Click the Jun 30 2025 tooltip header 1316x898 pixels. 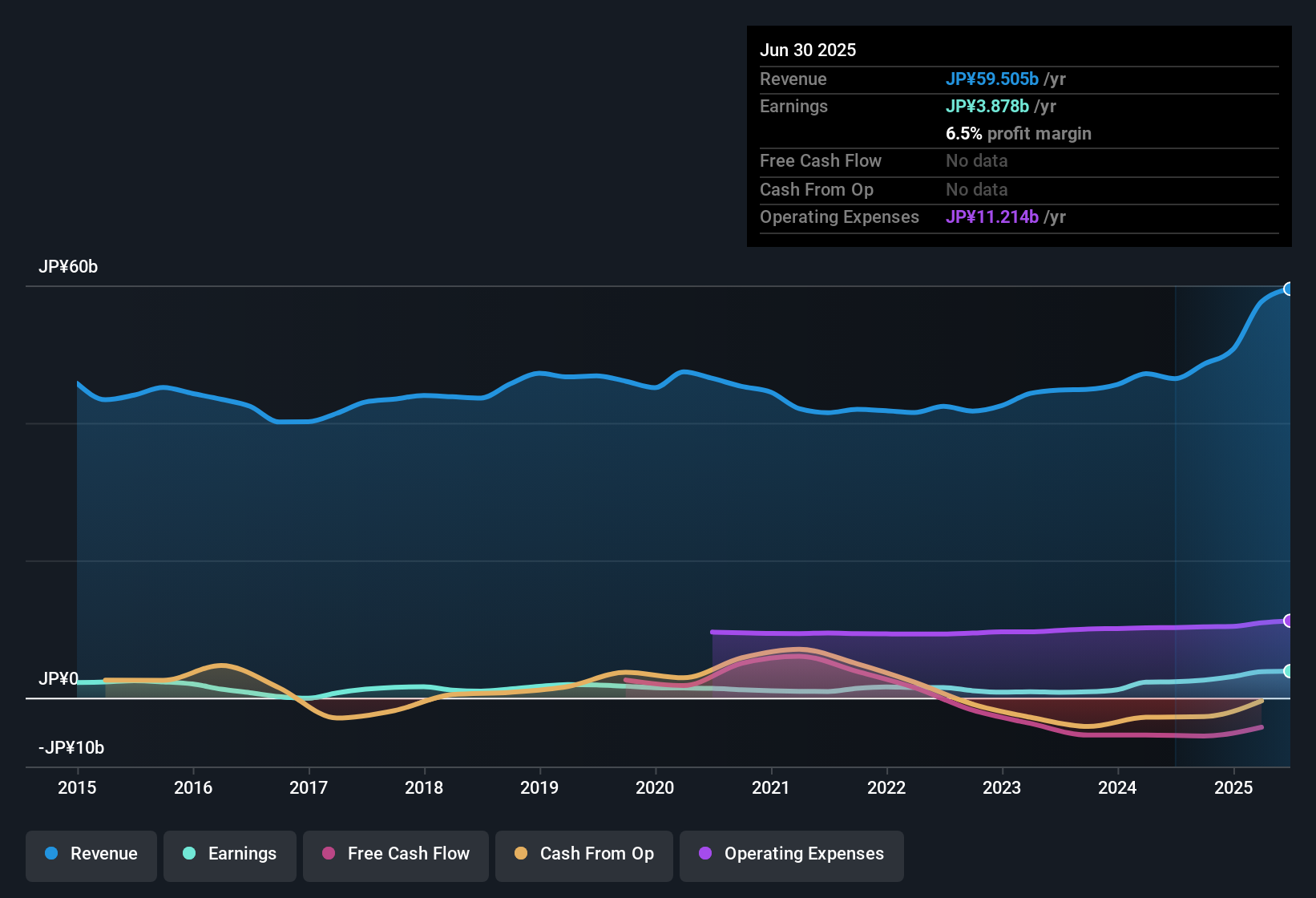[808, 50]
